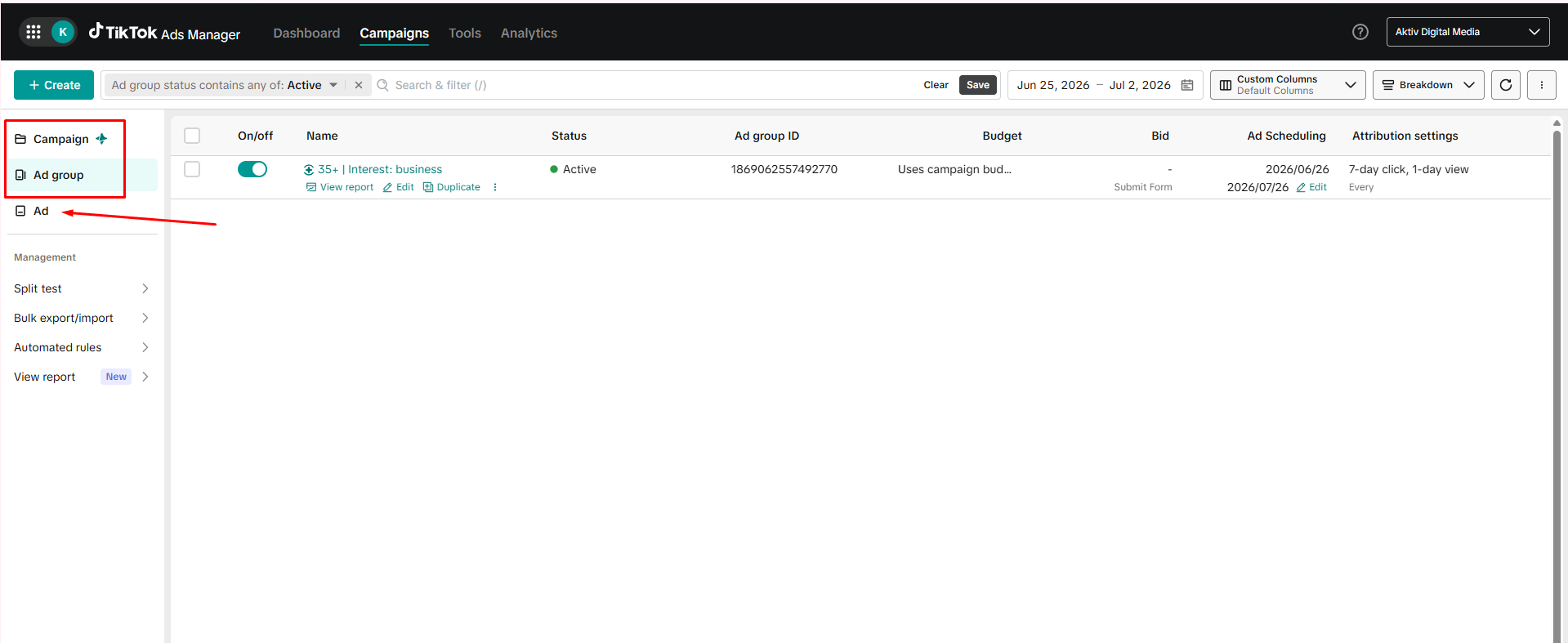
Task: Click the Jun 25, 2026 start date
Action: (1053, 85)
